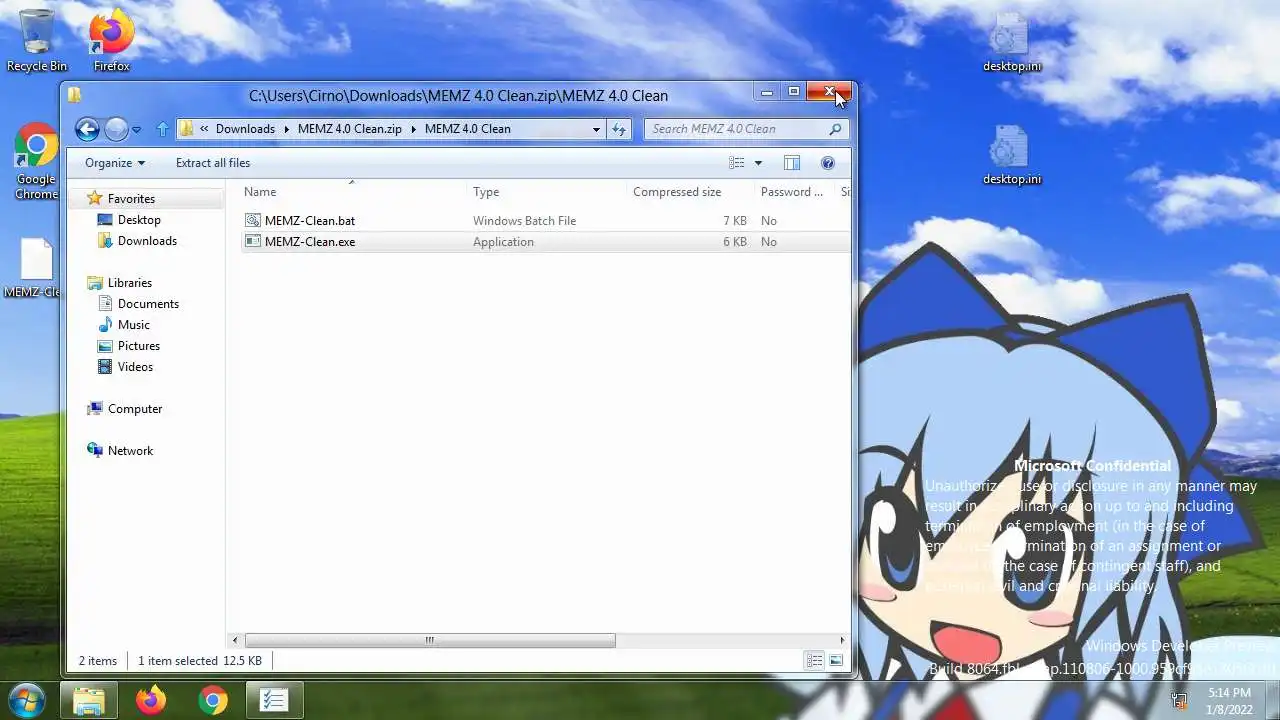This screenshot has width=1280, height=720.
Task: Open the Videos library
Action: point(135,367)
